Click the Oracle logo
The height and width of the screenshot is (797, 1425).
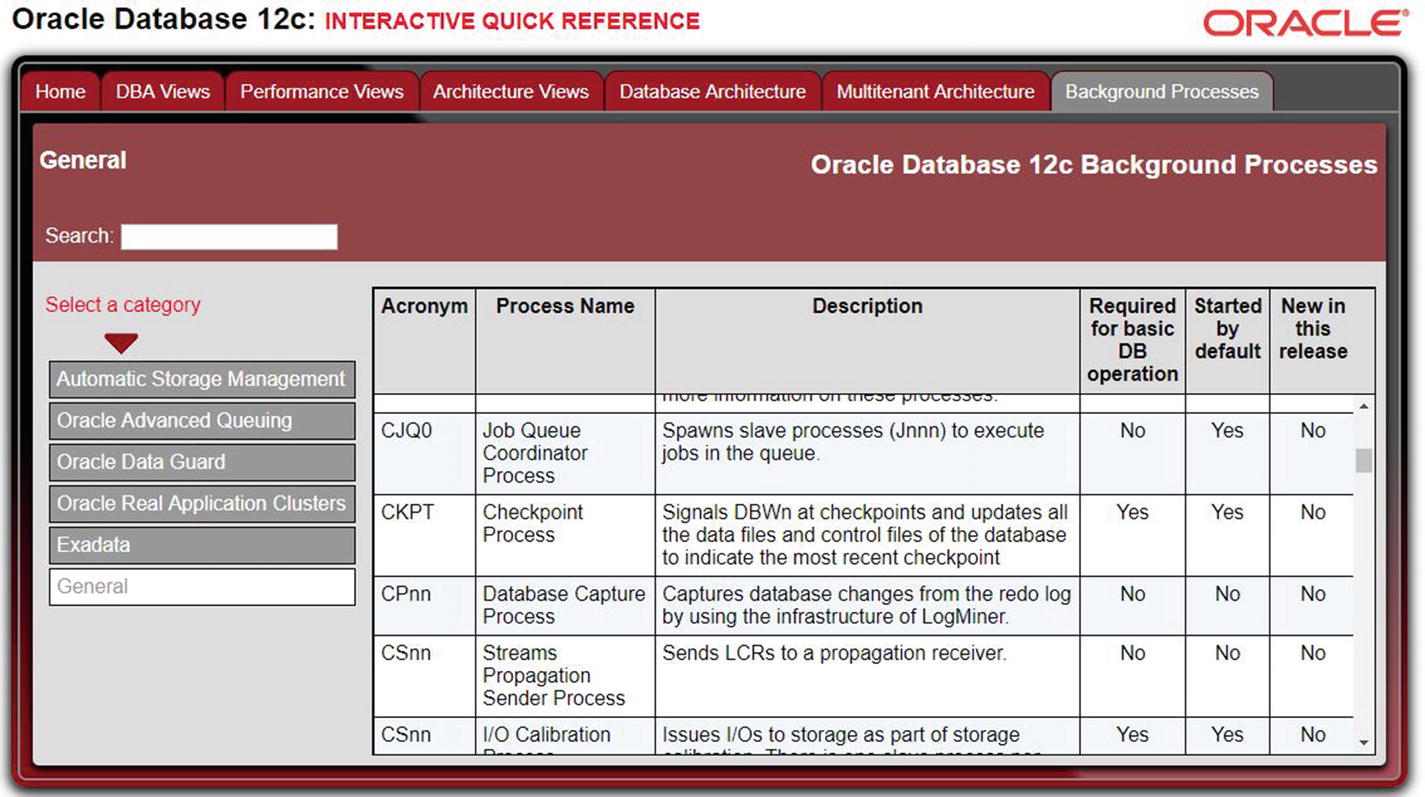click(1305, 22)
